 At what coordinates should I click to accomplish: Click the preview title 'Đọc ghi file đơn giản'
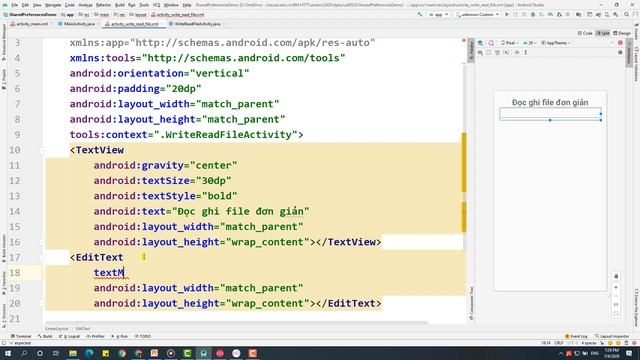point(550,102)
